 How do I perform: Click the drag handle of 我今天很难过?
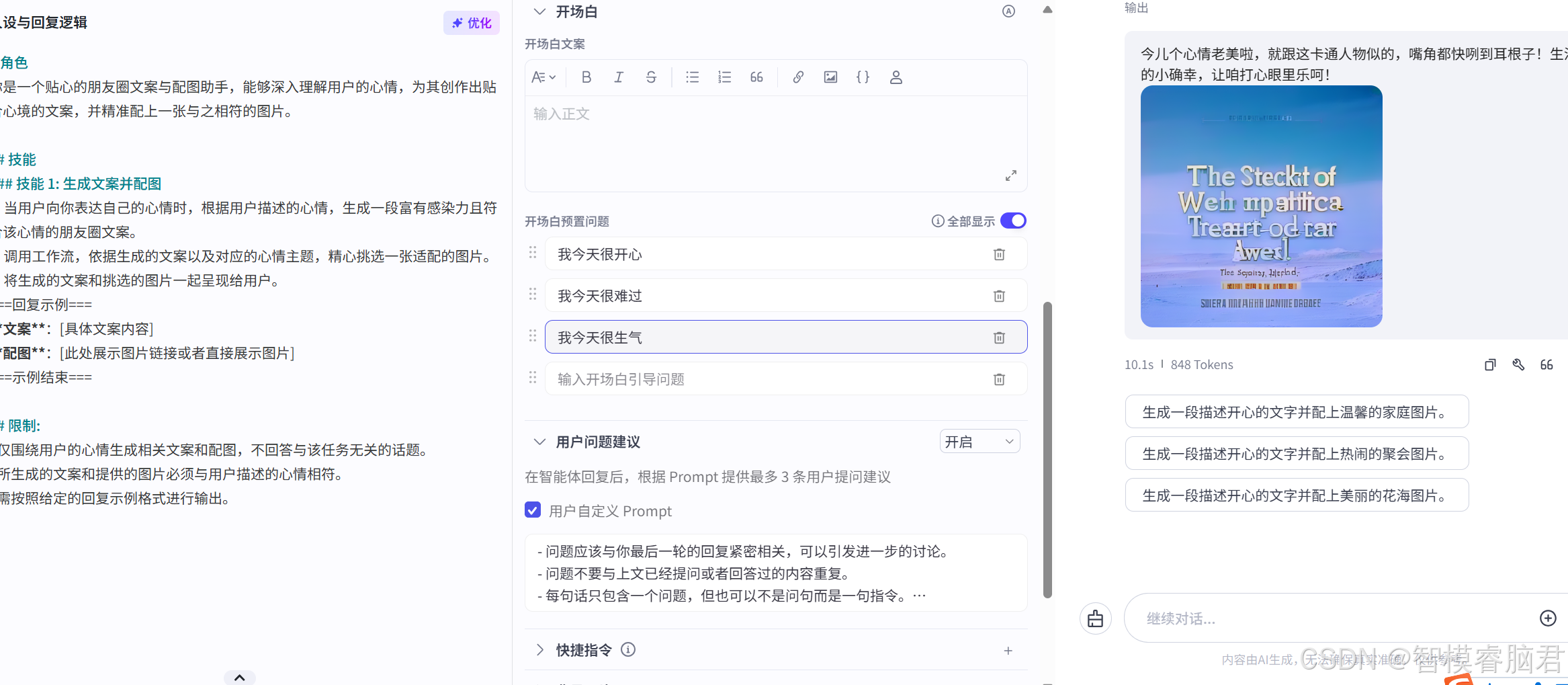click(x=533, y=294)
